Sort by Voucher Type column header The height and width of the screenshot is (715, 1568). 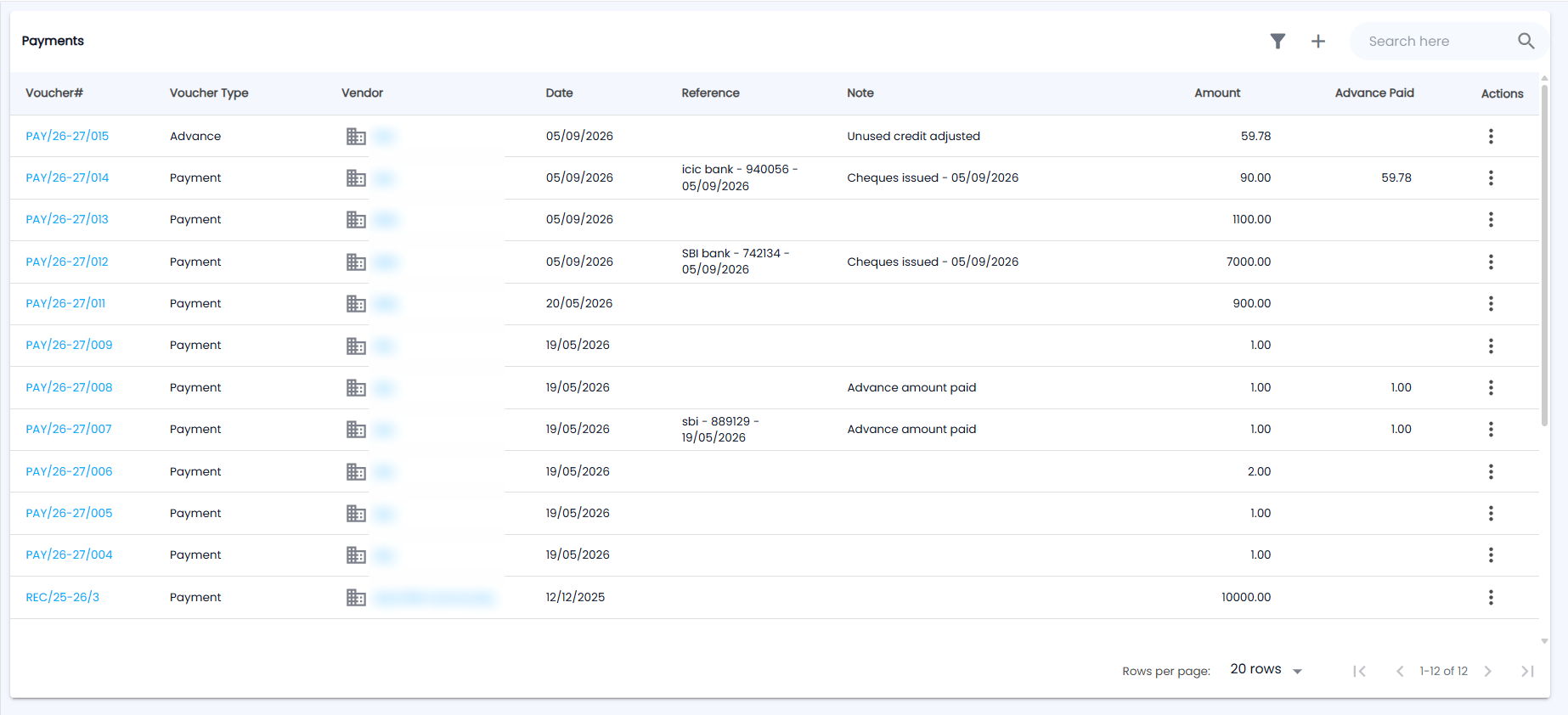[x=209, y=93]
